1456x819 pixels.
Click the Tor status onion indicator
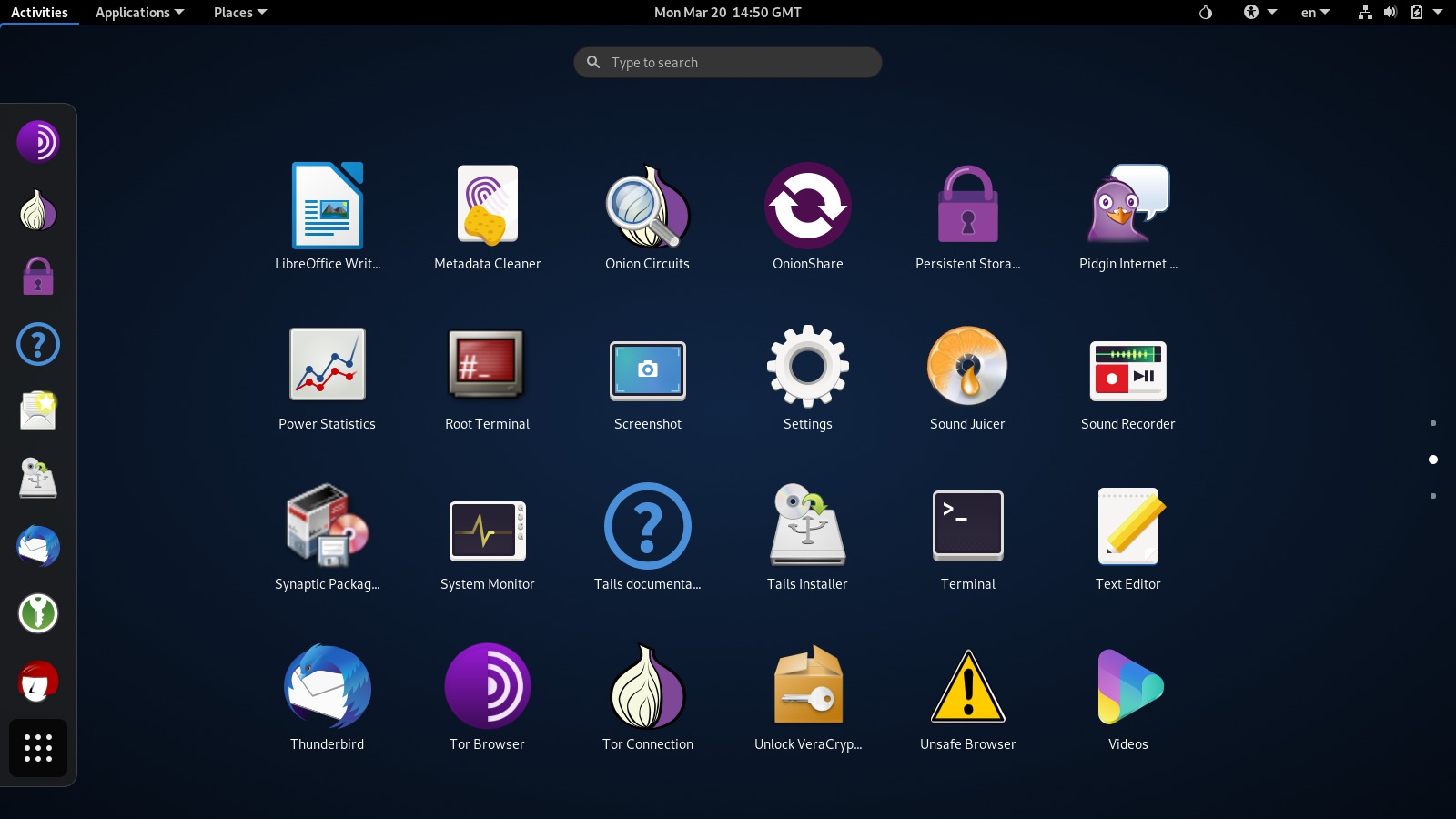click(1206, 13)
